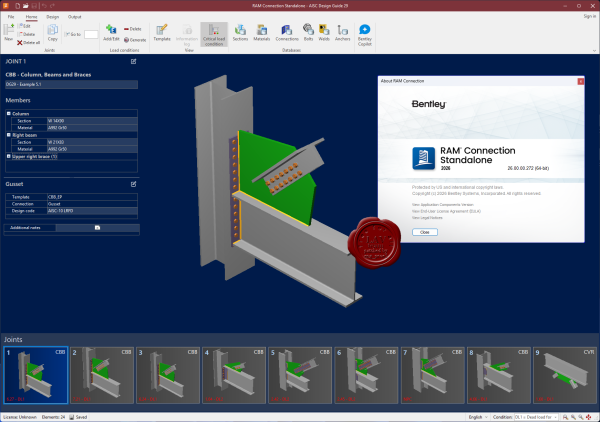Open the Bolts database
The width and height of the screenshot is (600, 422).
tap(308, 33)
